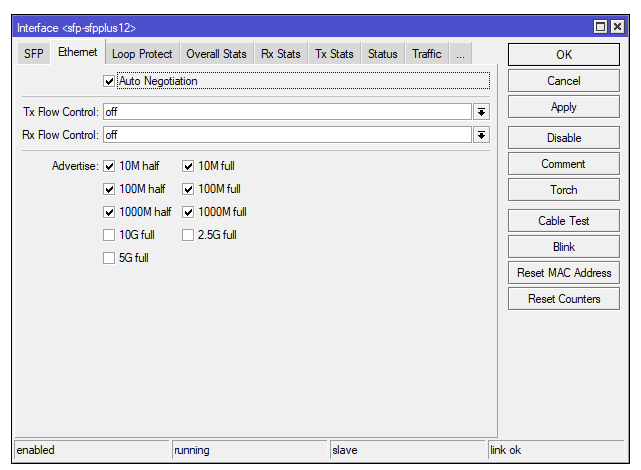
Task: Toggle the 1000M full checkbox
Action: [188, 212]
